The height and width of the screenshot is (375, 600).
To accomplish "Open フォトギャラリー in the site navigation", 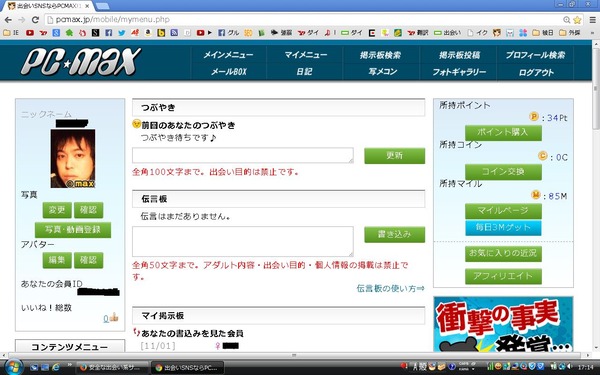I will coord(459,72).
